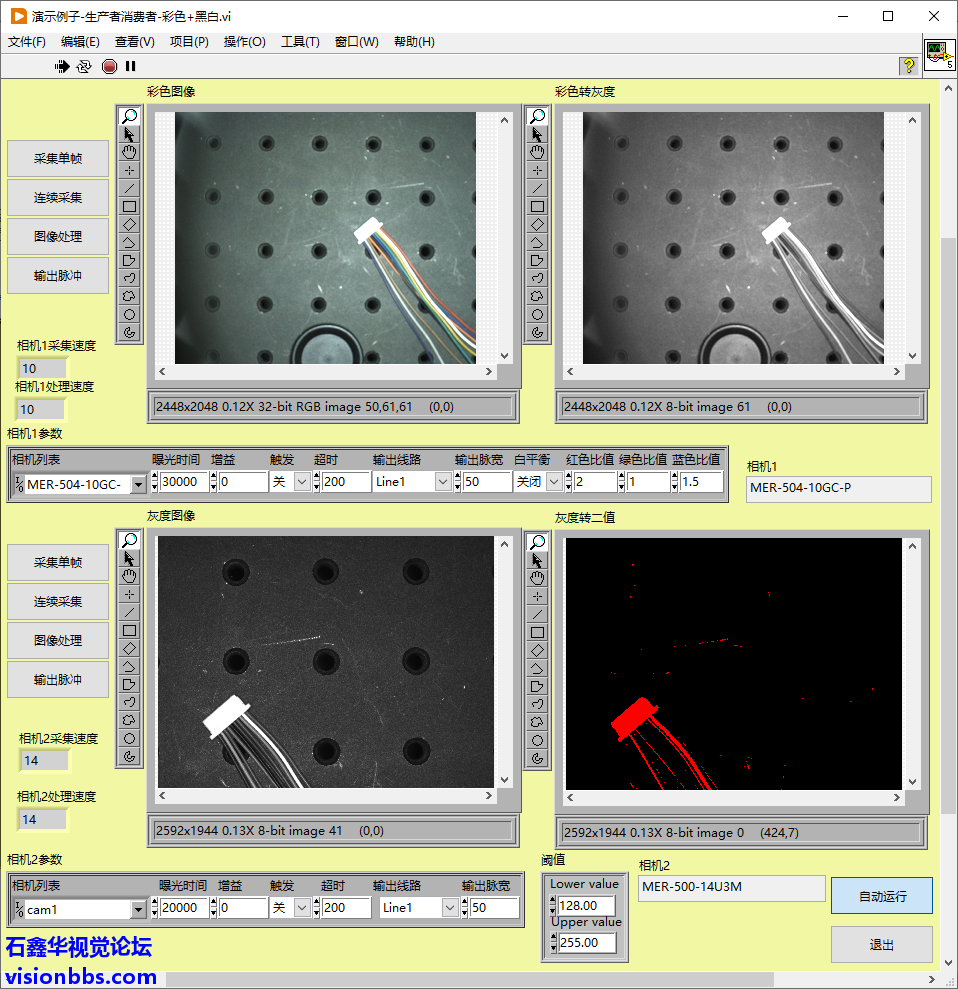The width and height of the screenshot is (958, 989).
Task: Choose the Oval tool in 彩色图像 palette
Action: [129, 314]
